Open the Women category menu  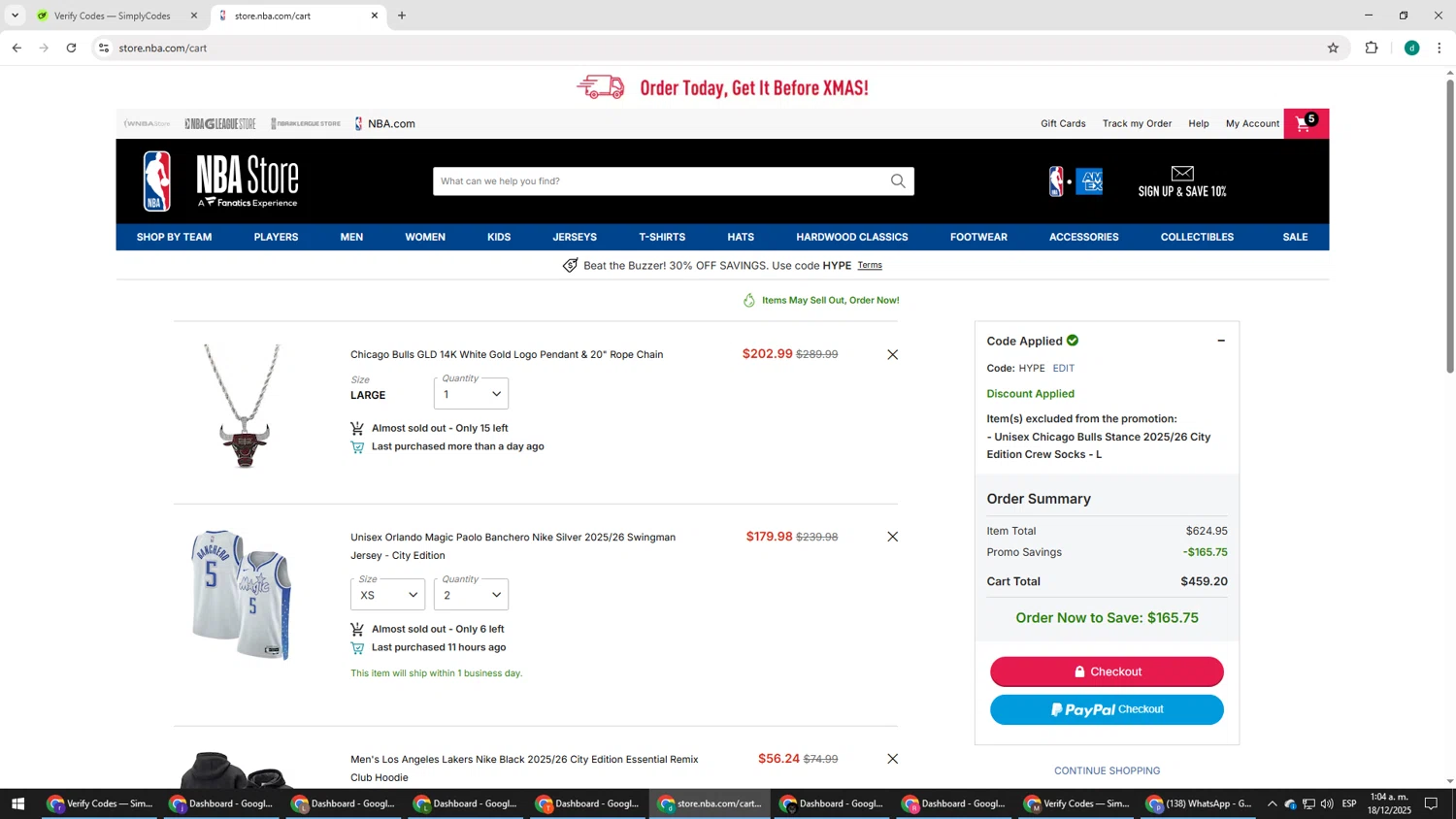coord(425,237)
